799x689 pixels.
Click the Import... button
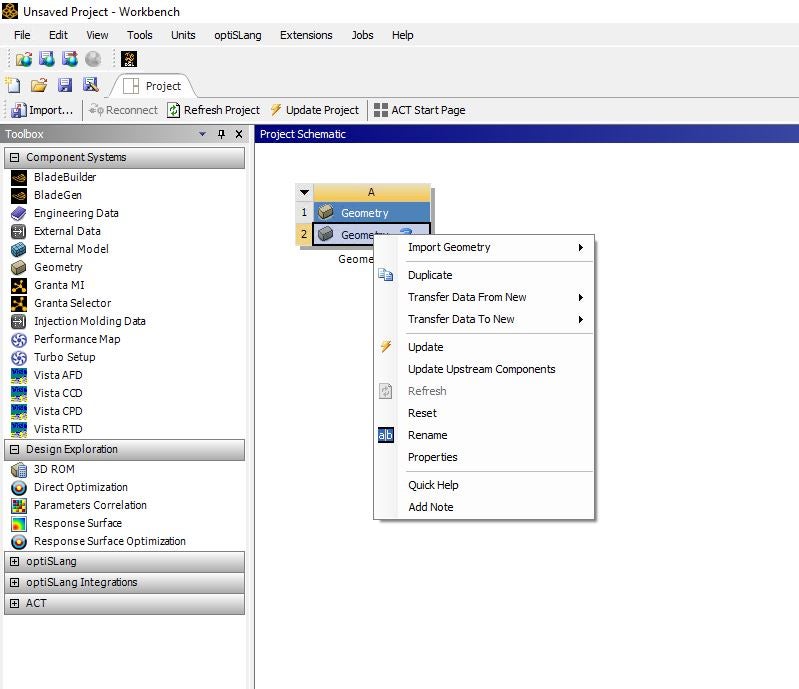tap(42, 110)
